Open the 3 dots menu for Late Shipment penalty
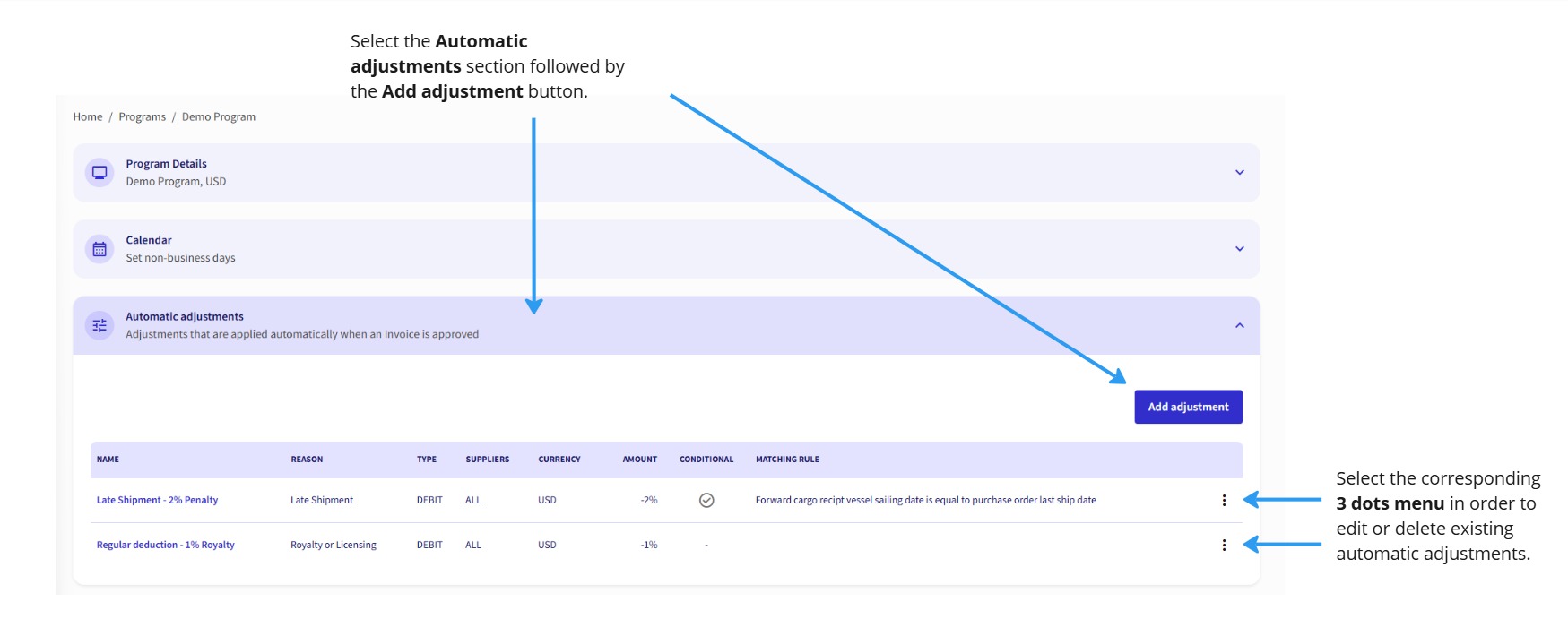The width and height of the screenshot is (1568, 619). coord(1225,500)
